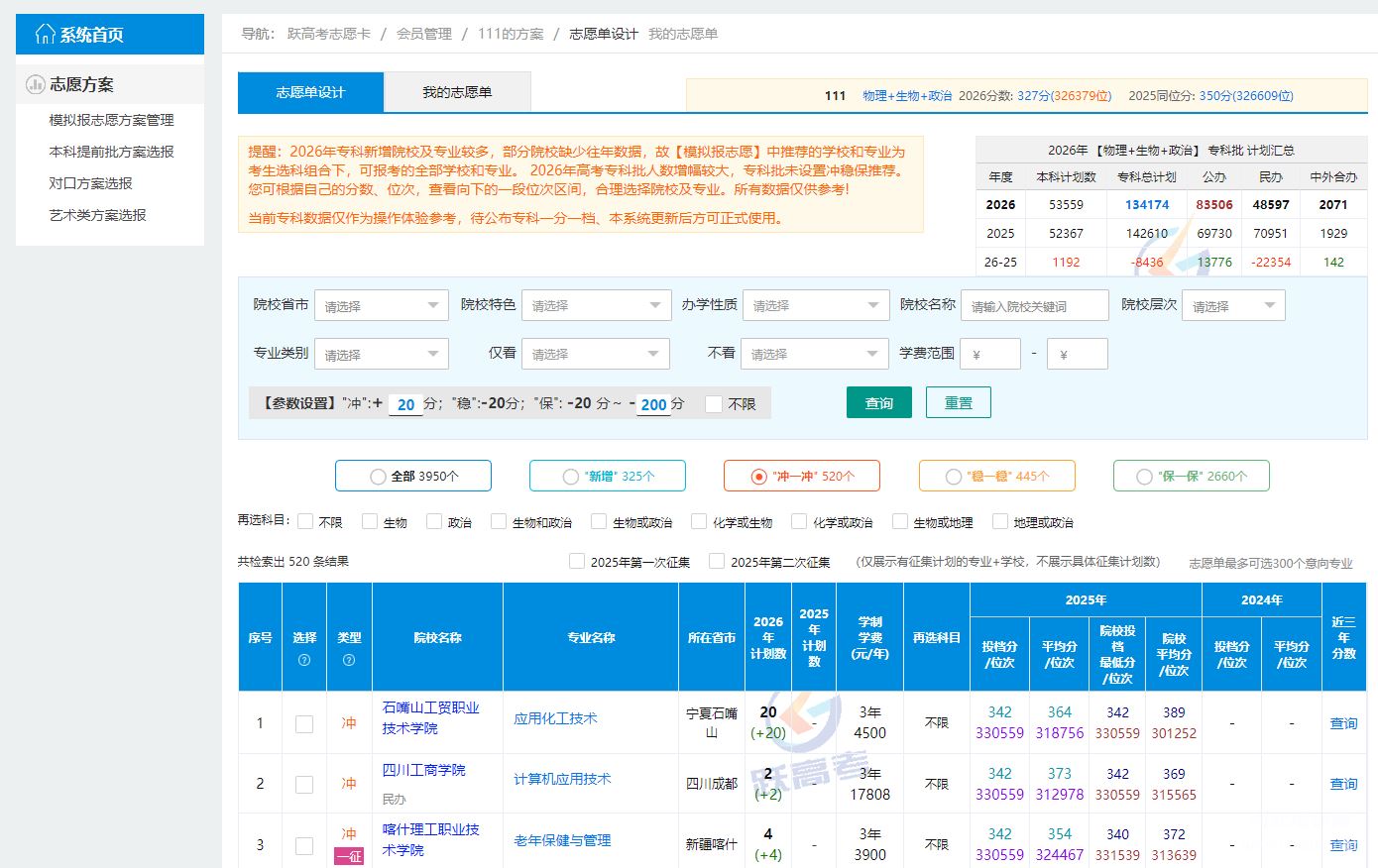Viewport: 1378px width, 868px height.
Task: Switch to 我的志愿单 tab
Action: (x=457, y=92)
